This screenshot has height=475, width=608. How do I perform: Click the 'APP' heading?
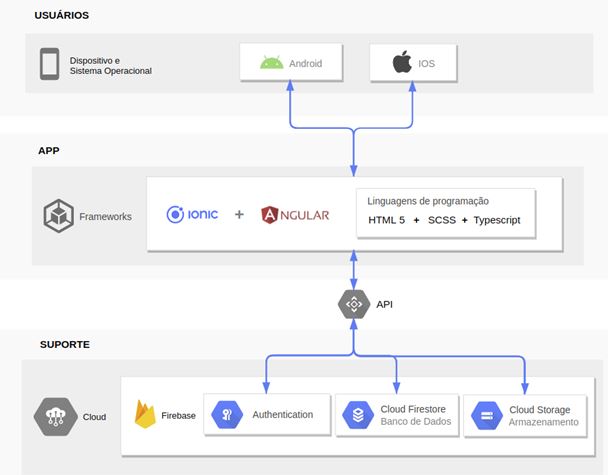(49, 150)
